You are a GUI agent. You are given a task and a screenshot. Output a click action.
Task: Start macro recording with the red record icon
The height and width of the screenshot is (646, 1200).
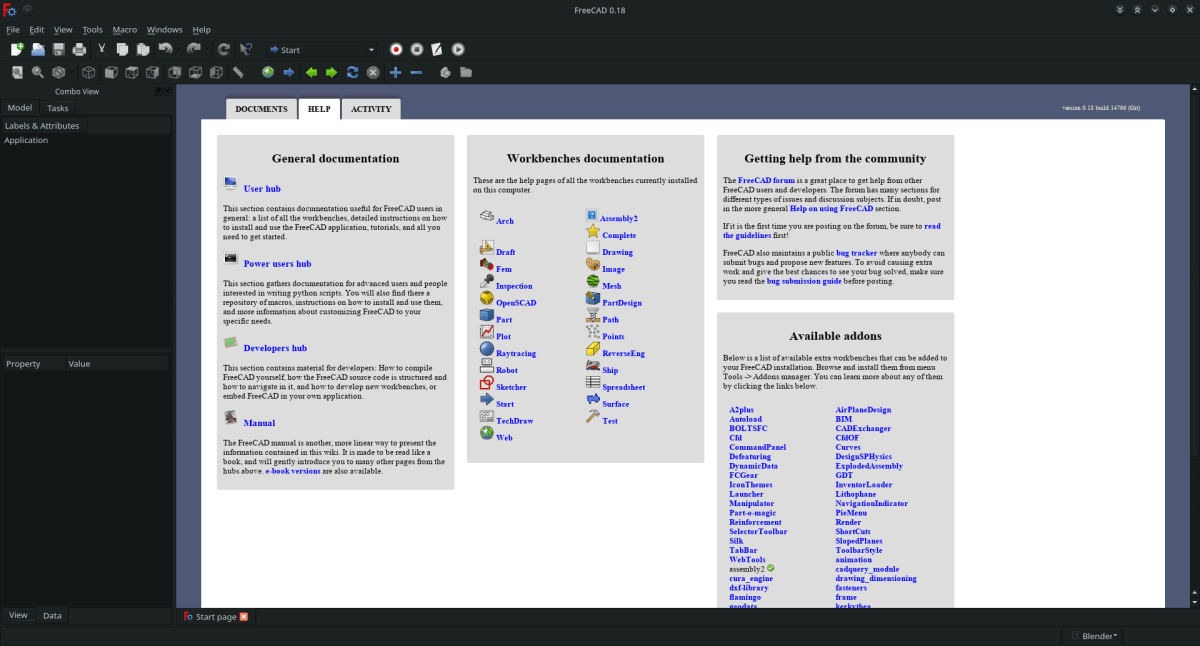396,49
